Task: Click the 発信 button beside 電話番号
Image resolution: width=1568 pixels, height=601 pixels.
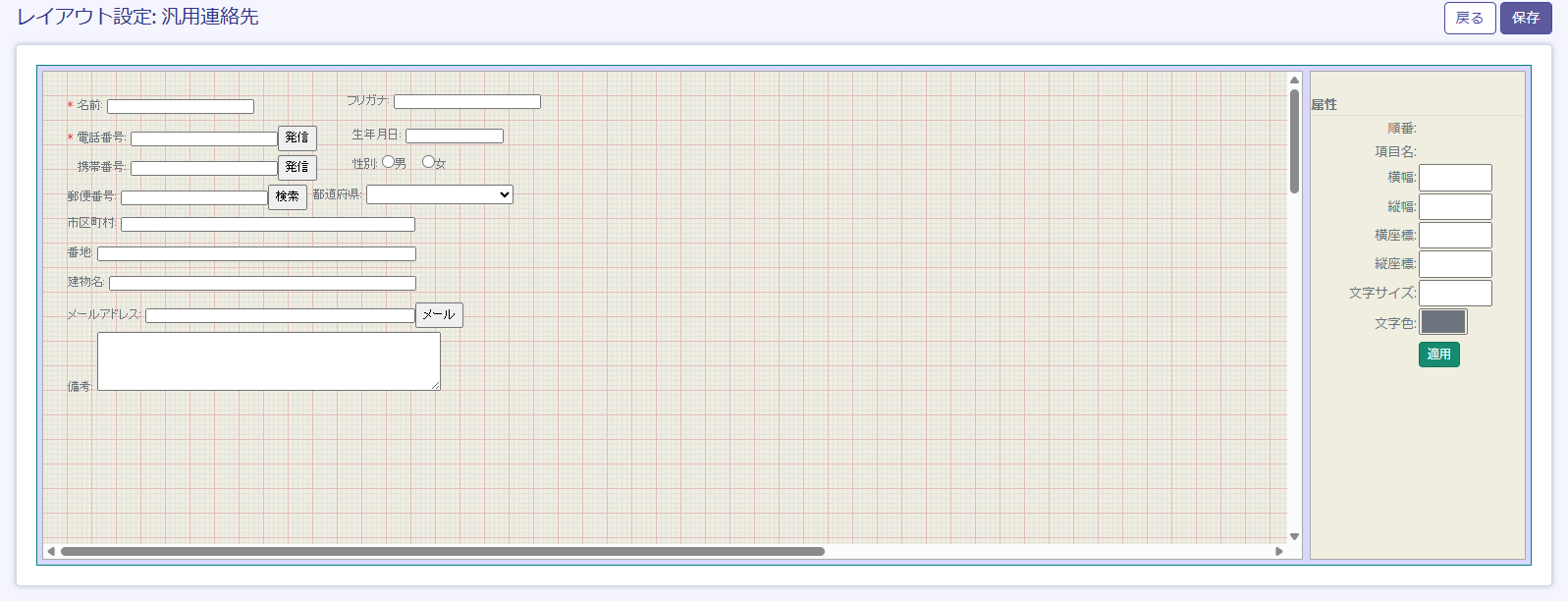Action: pyautogui.click(x=297, y=137)
